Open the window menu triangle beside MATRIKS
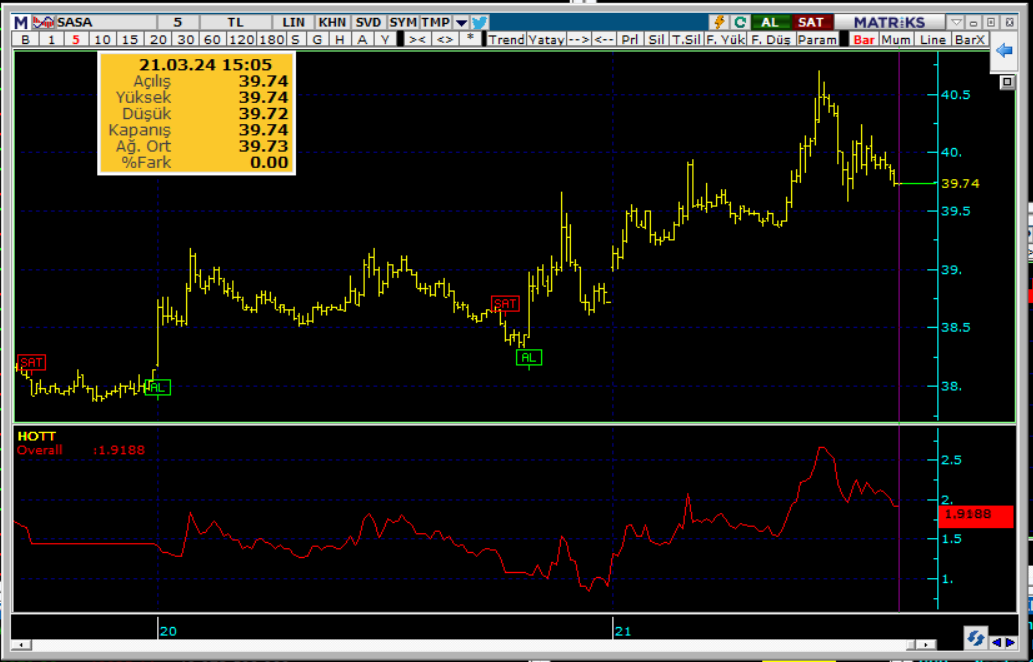The image size is (1033, 662). coord(957,22)
